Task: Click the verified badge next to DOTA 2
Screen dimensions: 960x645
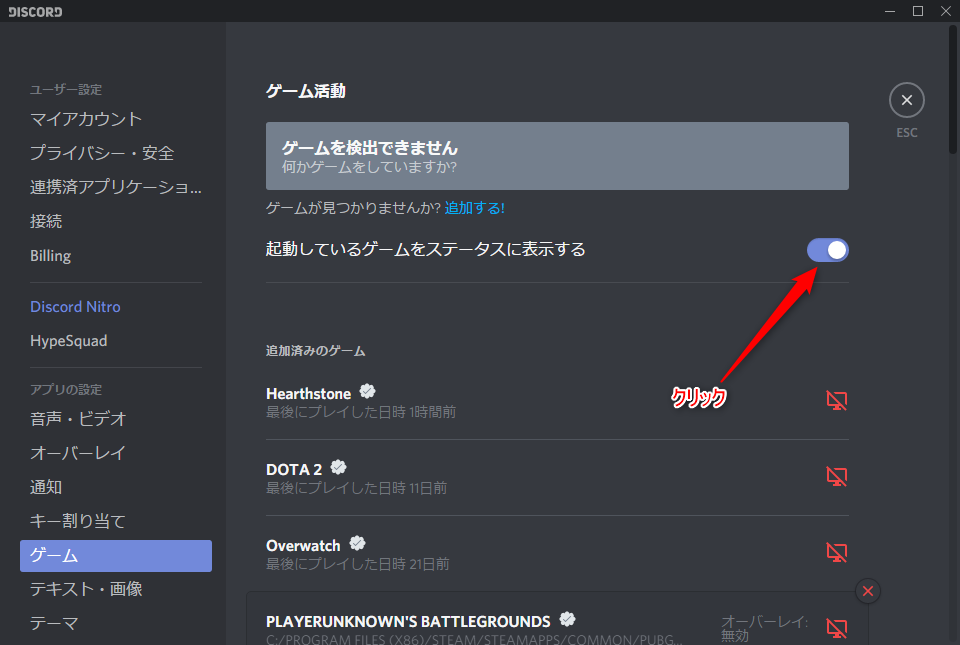Action: pyautogui.click(x=337, y=467)
